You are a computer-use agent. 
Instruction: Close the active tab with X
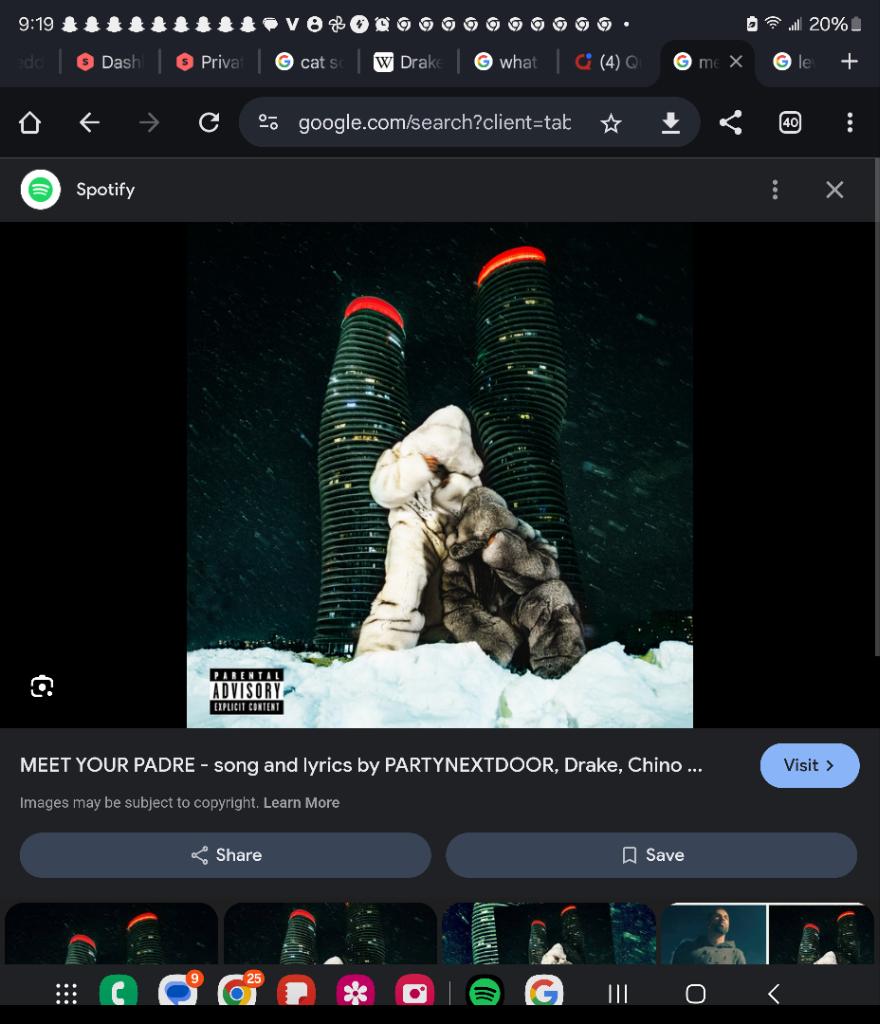click(736, 61)
